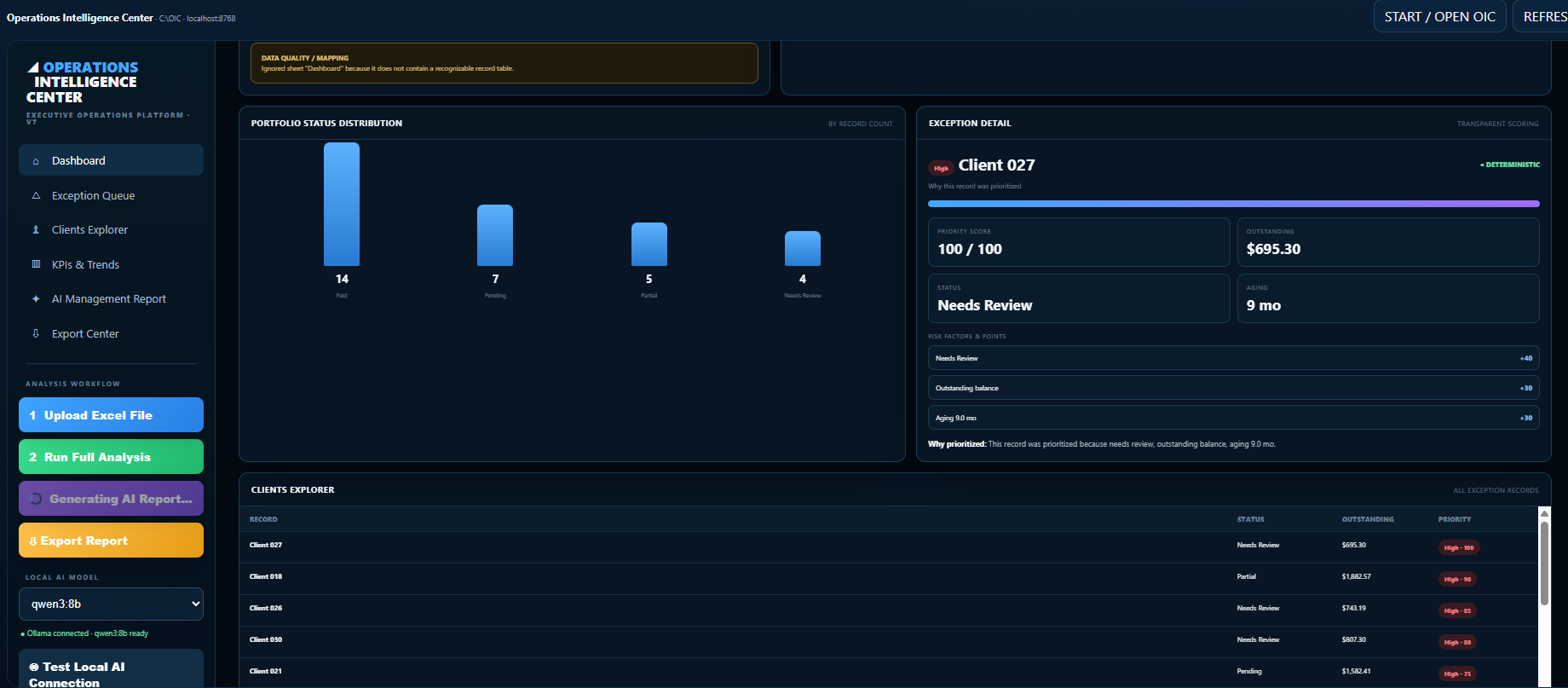Click the Clients Explorer table scrollbar
Image resolution: width=1568 pixels, height=688 pixels.
point(1544,564)
